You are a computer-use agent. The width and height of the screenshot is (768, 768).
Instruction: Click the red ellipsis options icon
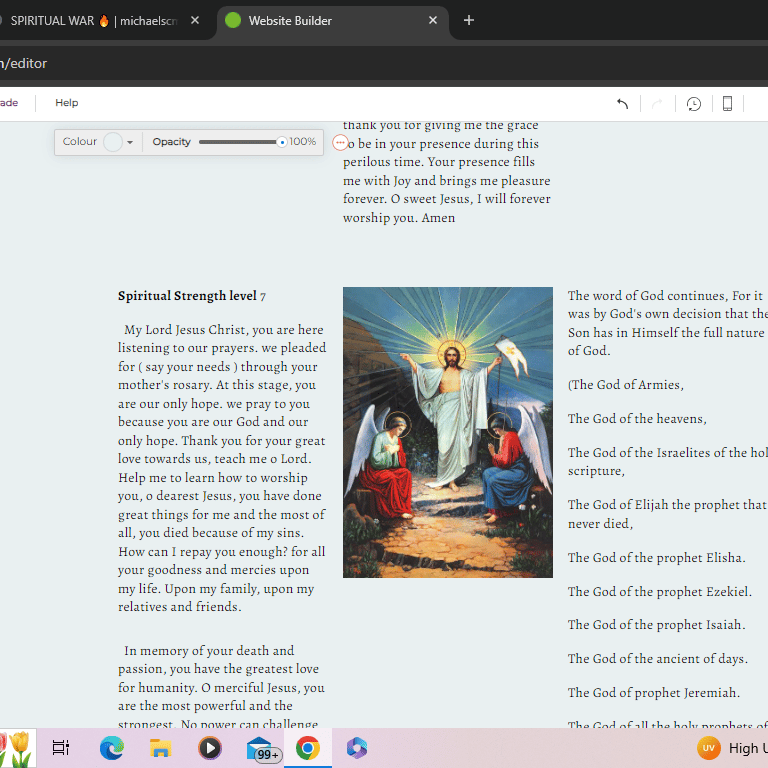coord(340,143)
